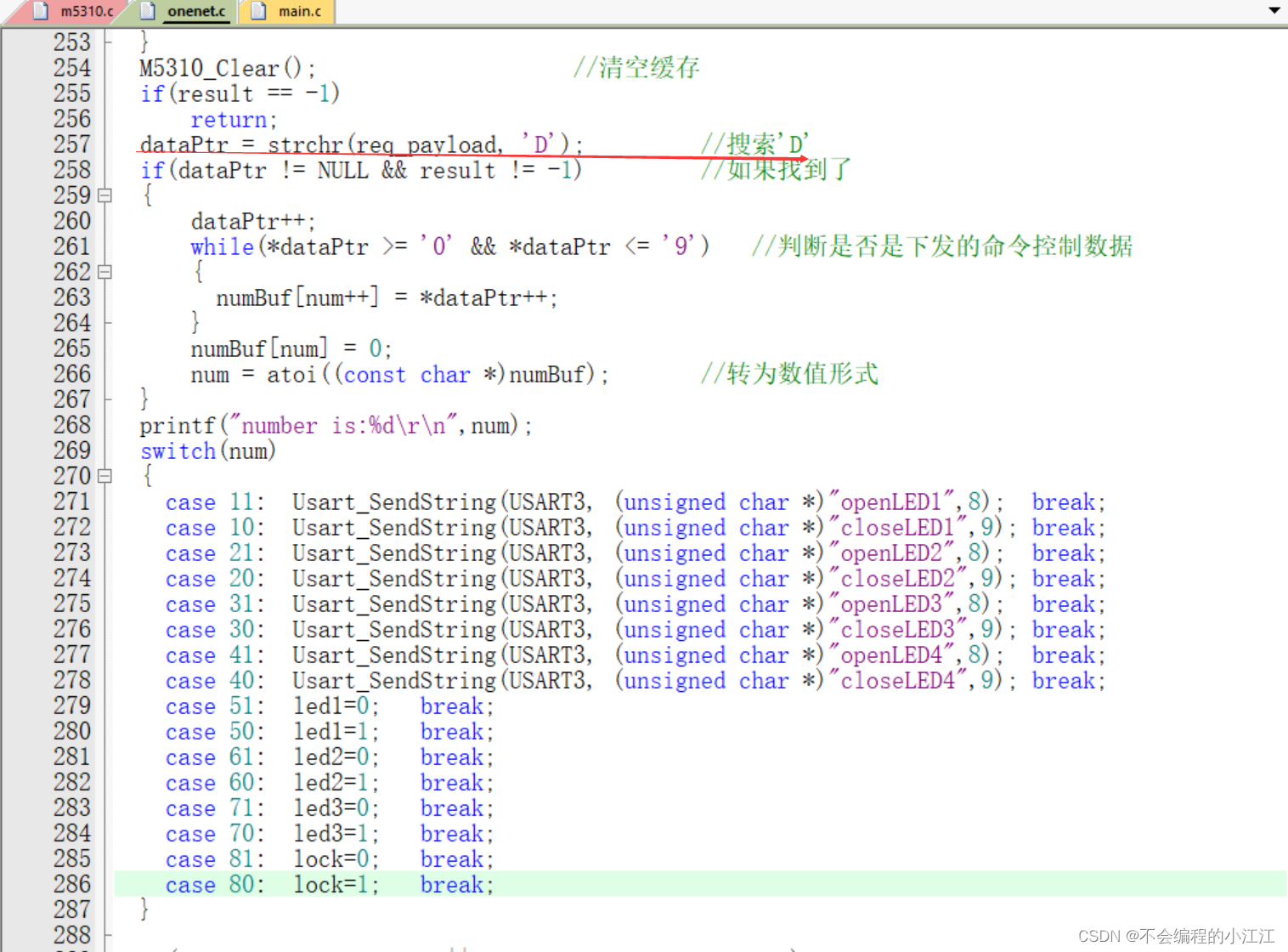Click the comment '//清空缓存'
Viewport: 1288px width, 952px height.
click(x=636, y=68)
